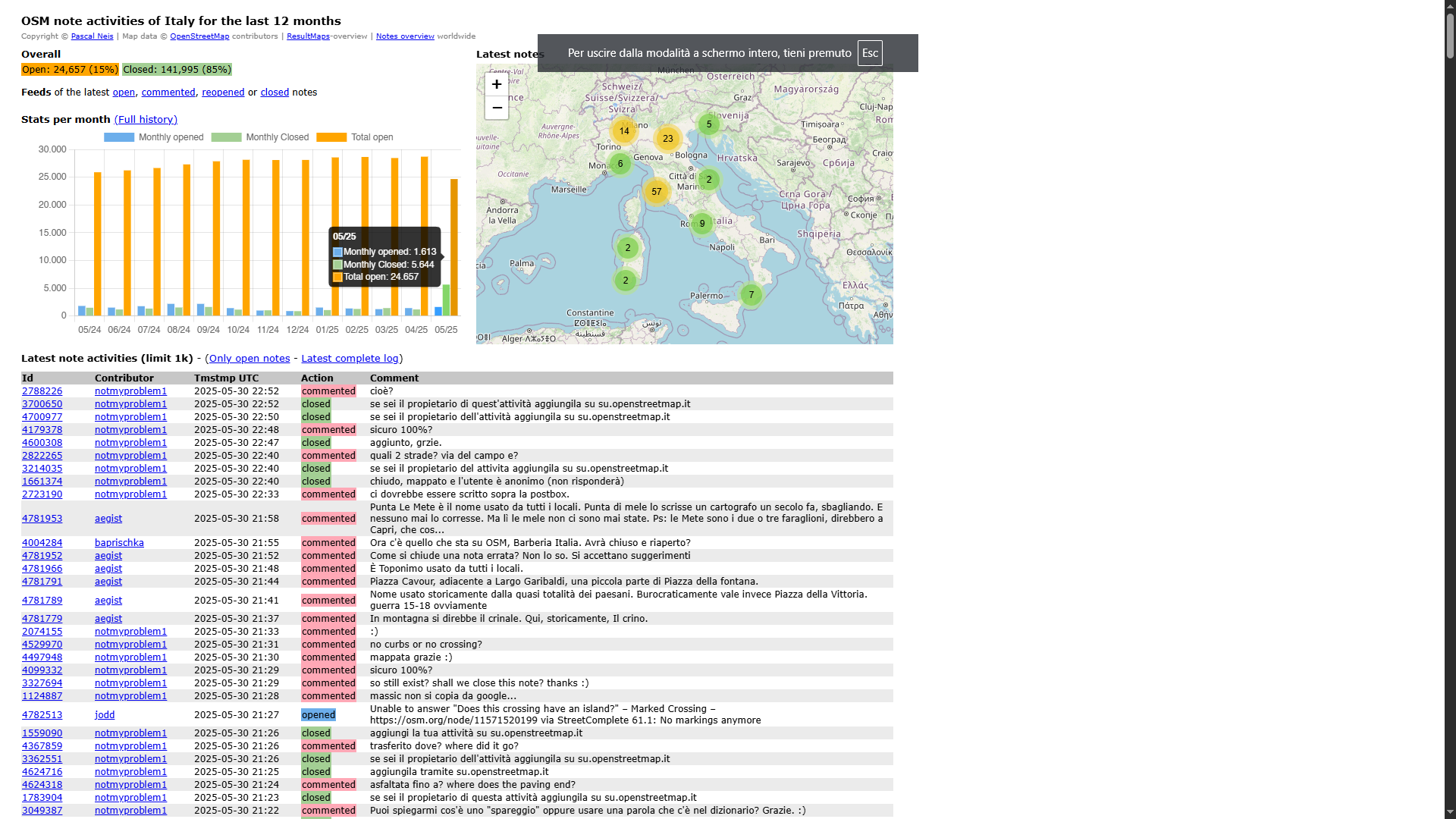This screenshot has width=1456, height=819.
Task: Open note Id 1661374
Action: (42, 482)
